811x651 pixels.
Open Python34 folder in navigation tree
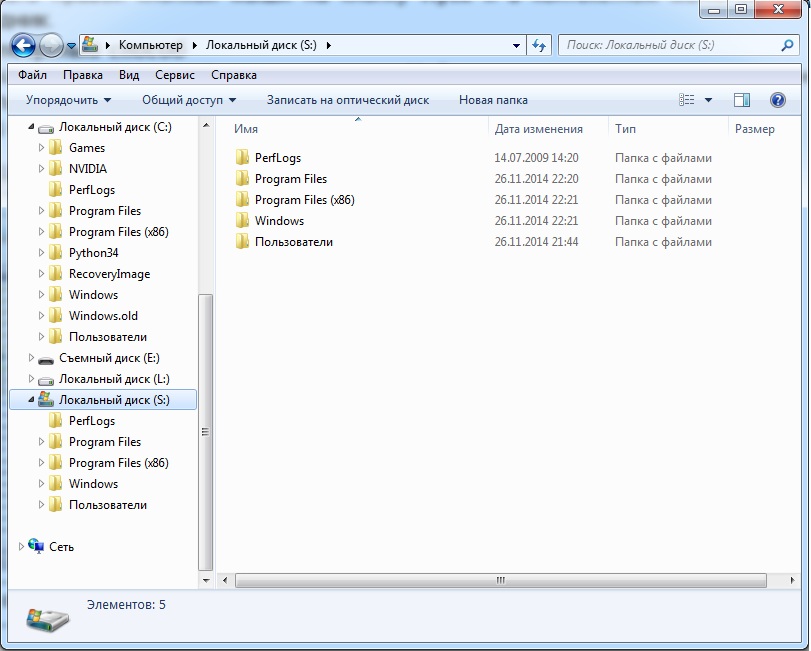coord(94,253)
